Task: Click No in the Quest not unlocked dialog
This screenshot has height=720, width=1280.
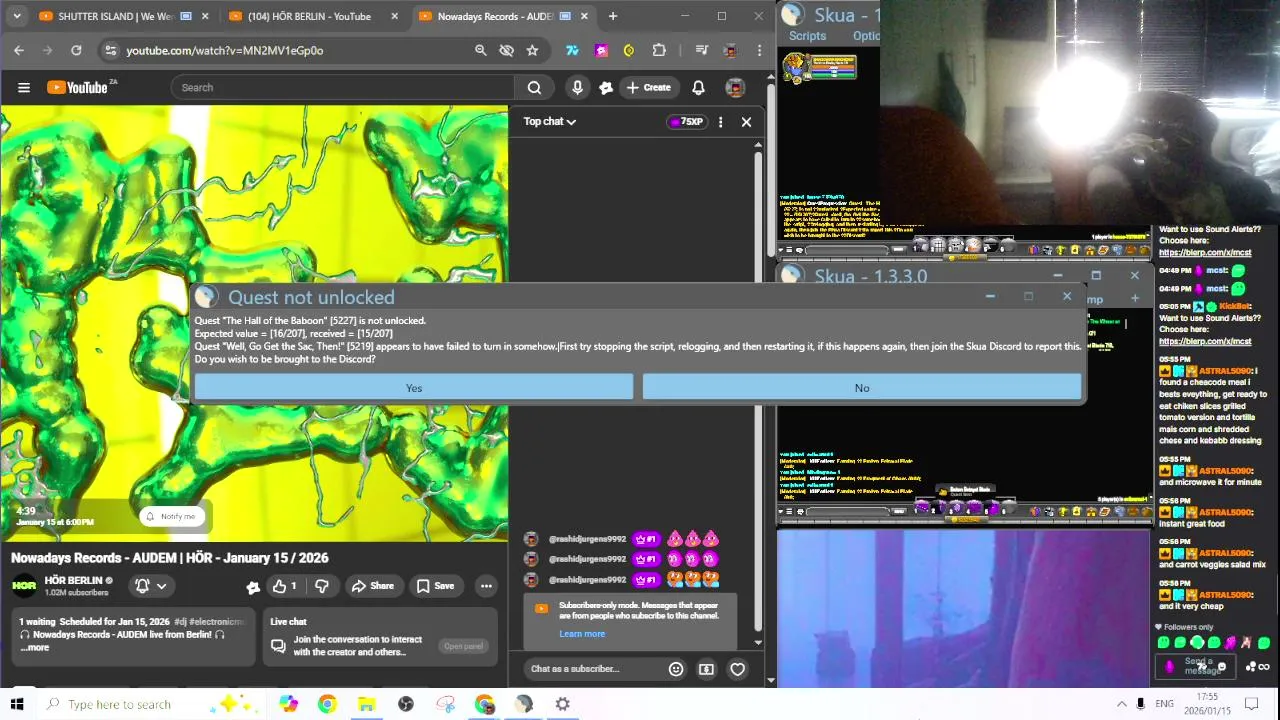Action: point(862,388)
